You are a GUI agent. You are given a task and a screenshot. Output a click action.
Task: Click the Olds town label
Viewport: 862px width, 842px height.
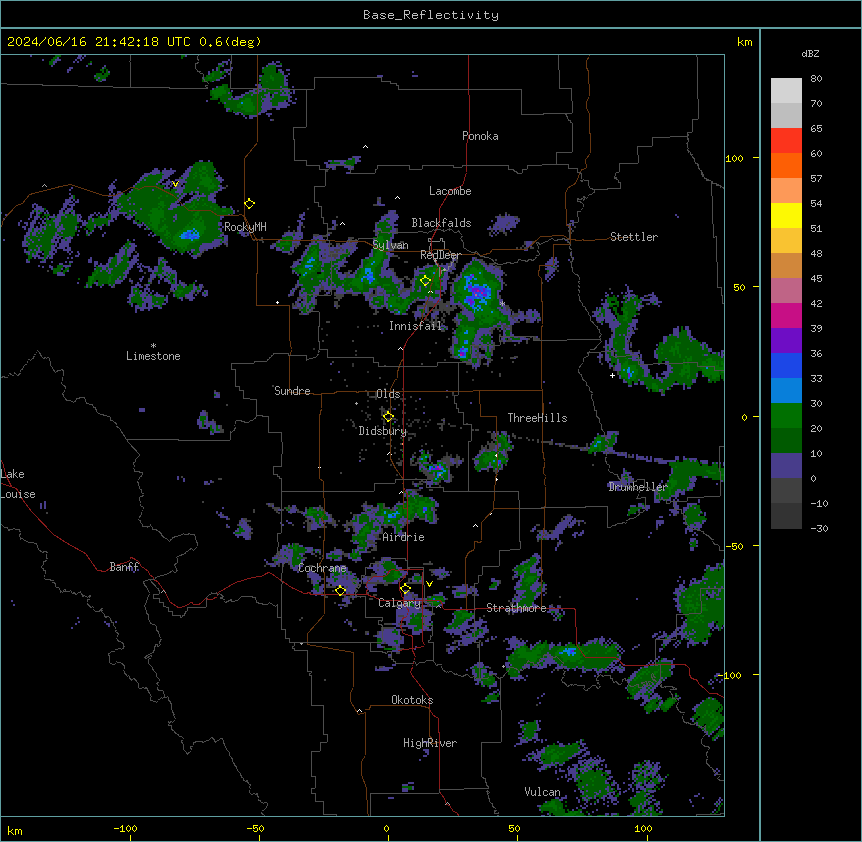pyautogui.click(x=388, y=394)
